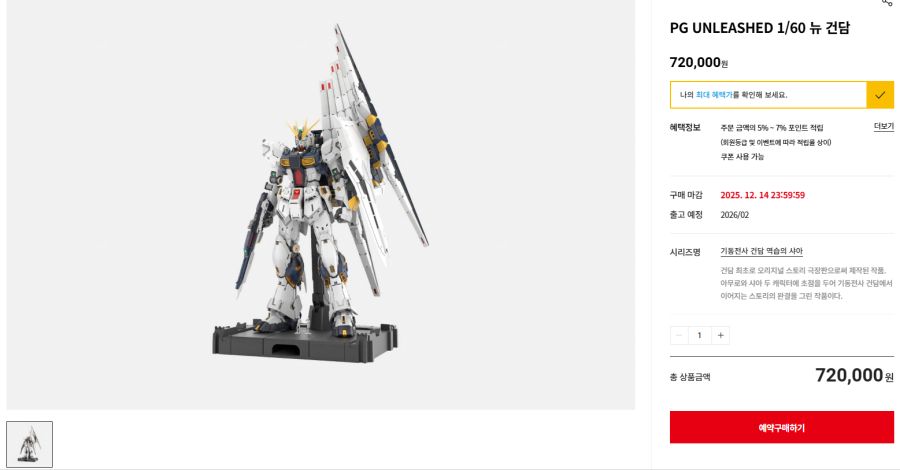Click the PG UNLEASHED 1/60 뉴 건담 title
Image resolution: width=900 pixels, height=470 pixels.
[759, 28]
